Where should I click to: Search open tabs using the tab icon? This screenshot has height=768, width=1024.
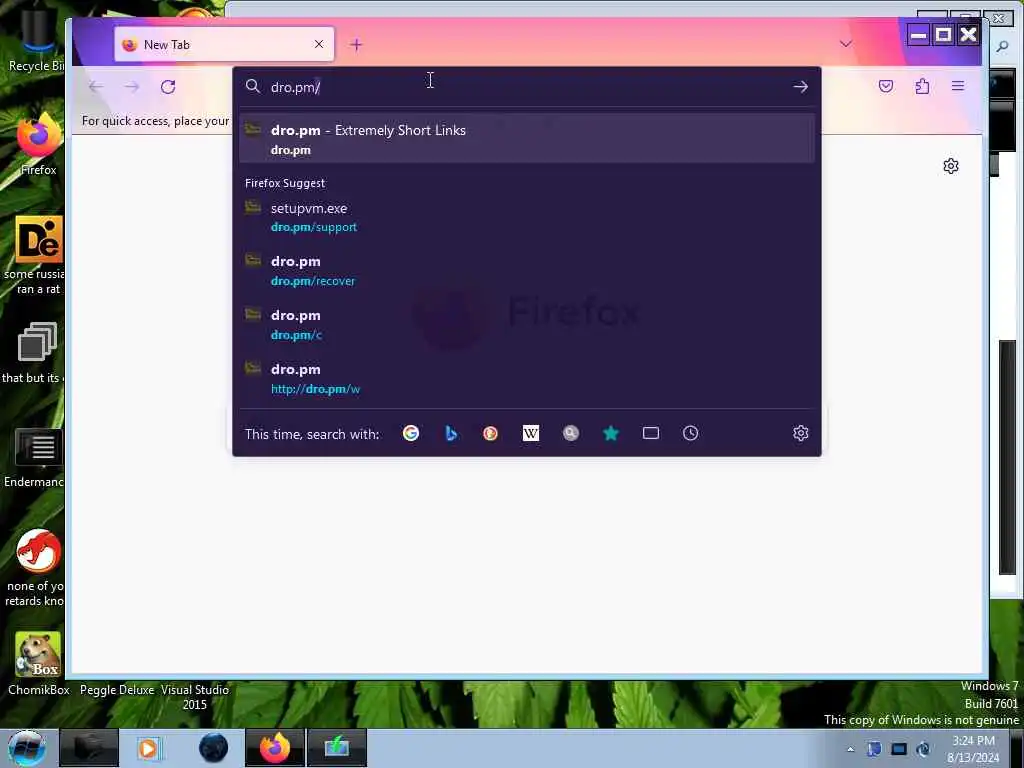coord(650,433)
